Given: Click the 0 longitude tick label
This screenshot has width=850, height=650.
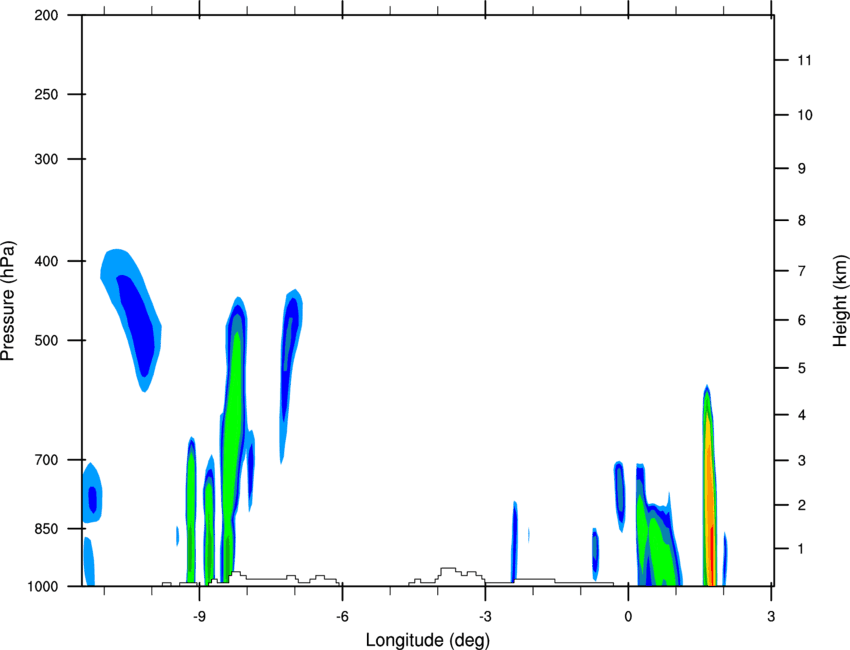Looking at the screenshot, I should [x=628, y=616].
